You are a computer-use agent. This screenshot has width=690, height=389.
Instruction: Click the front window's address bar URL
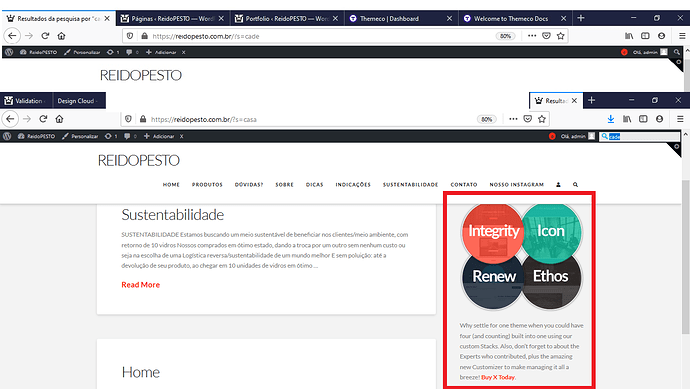[x=204, y=119]
